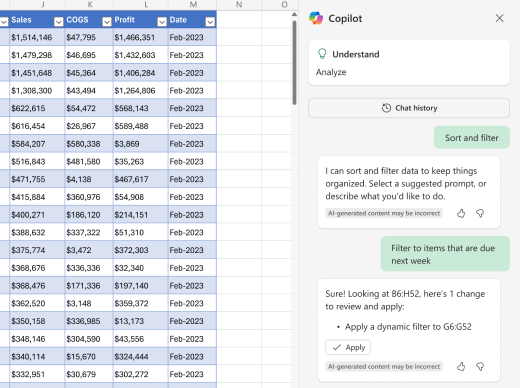Click 'Filter to items that are due next week' message

[445, 254]
